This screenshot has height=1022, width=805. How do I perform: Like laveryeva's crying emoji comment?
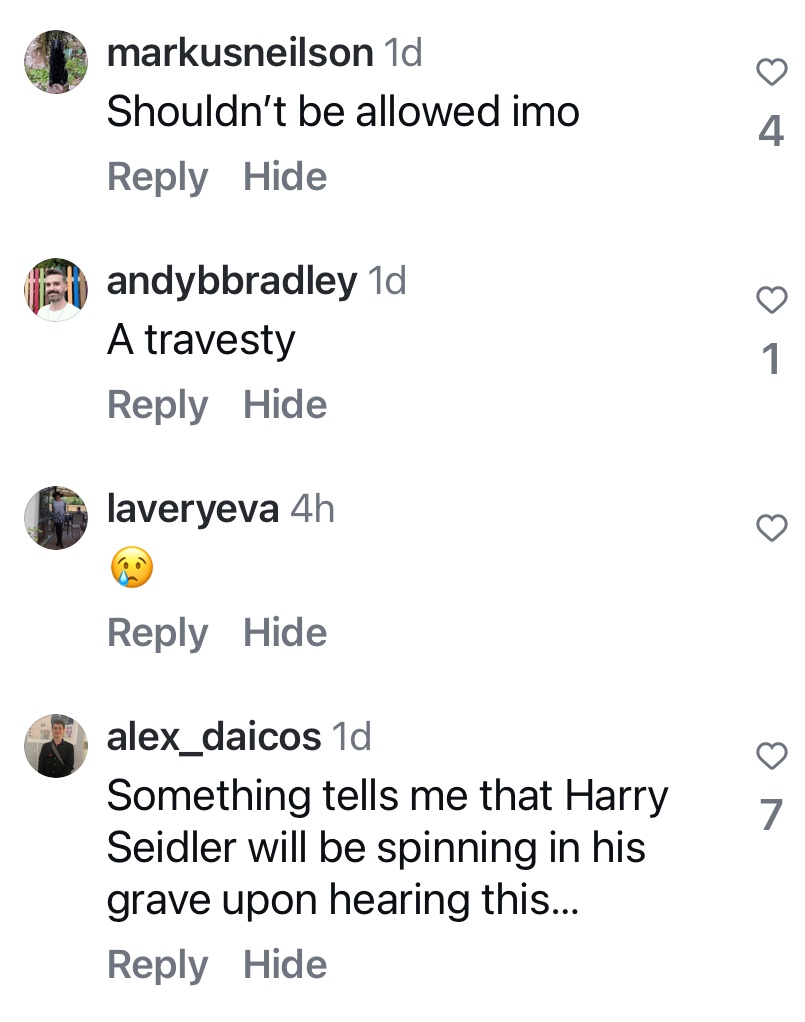pyautogui.click(x=770, y=528)
